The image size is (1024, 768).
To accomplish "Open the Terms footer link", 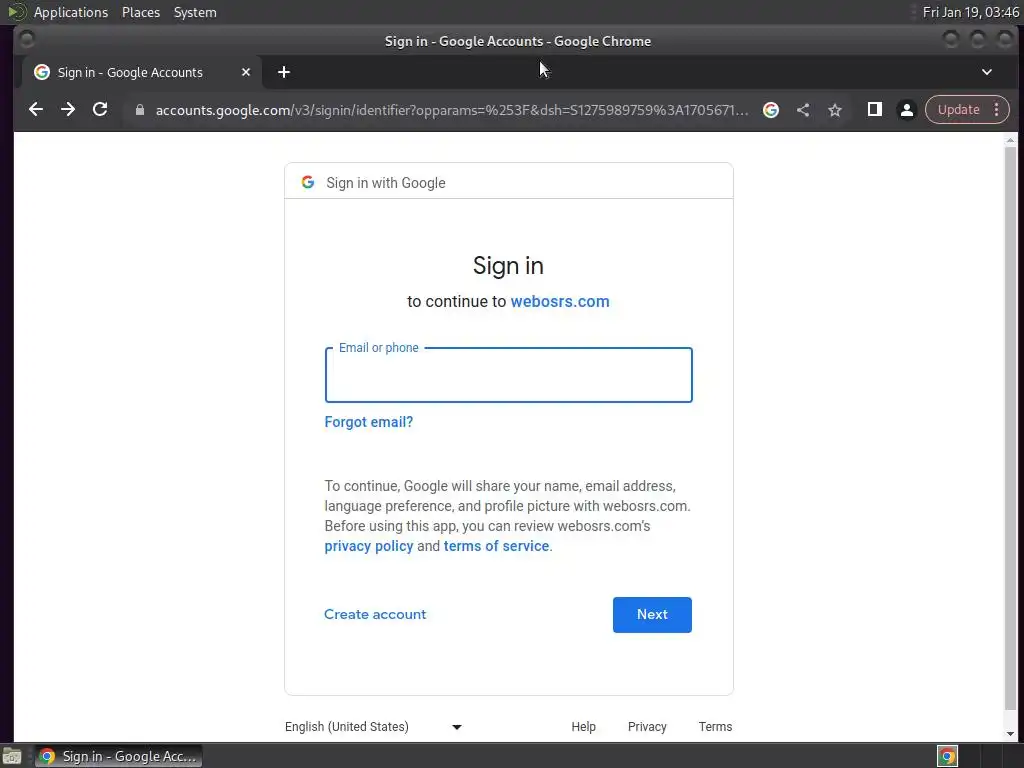I will pyautogui.click(x=715, y=726).
